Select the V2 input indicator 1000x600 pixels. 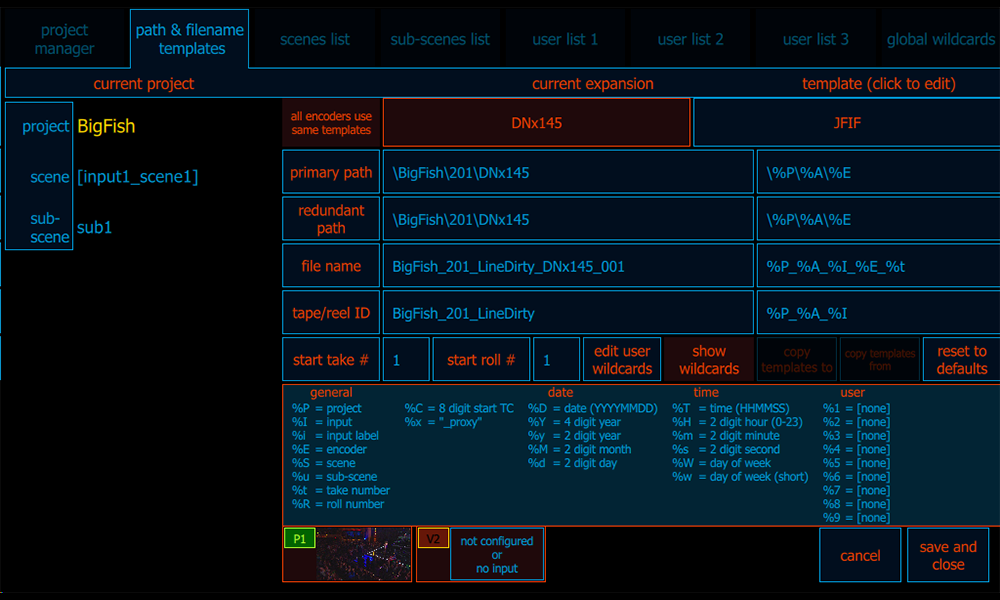(x=433, y=539)
